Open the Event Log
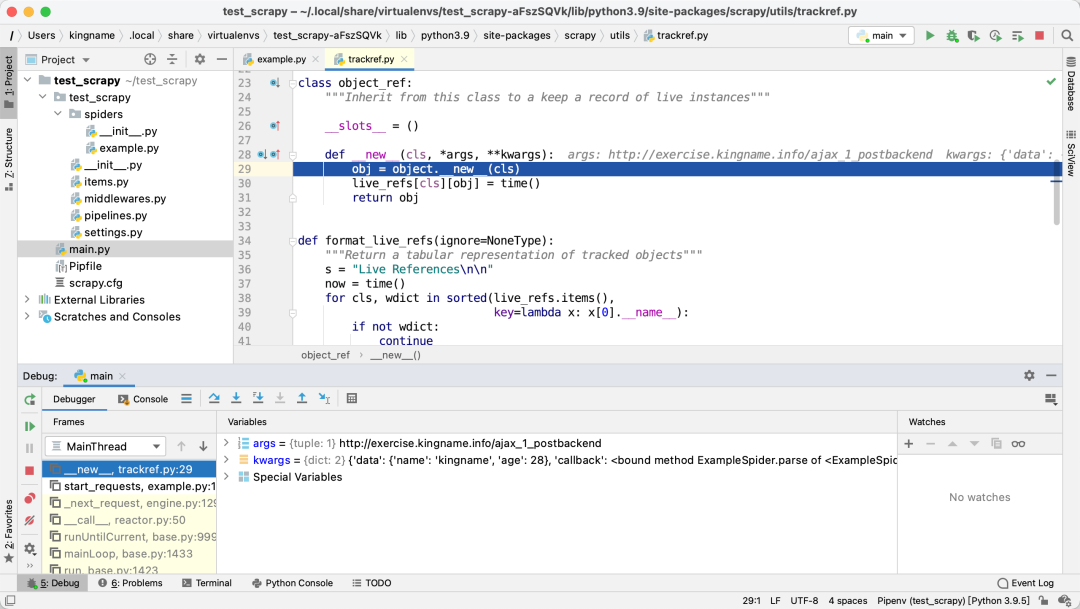Image resolution: width=1080 pixels, height=609 pixels. [x=1026, y=583]
